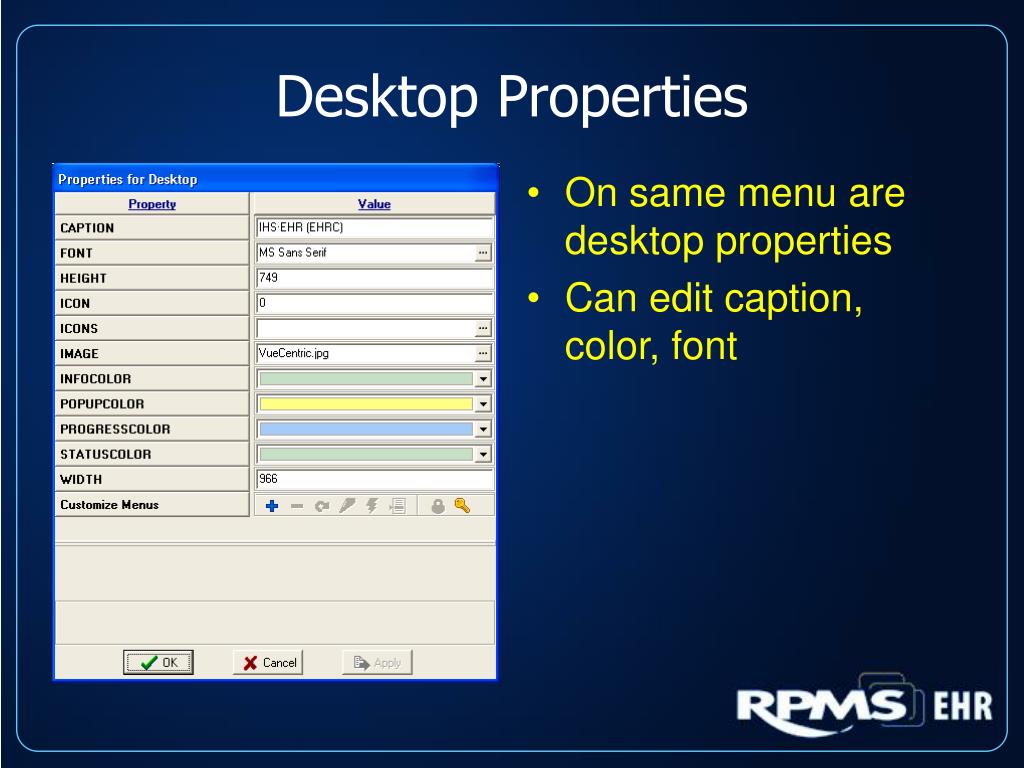This screenshot has height=768, width=1024.
Task: Click the yellow POPUPCOLOR swatch
Action: (x=366, y=404)
